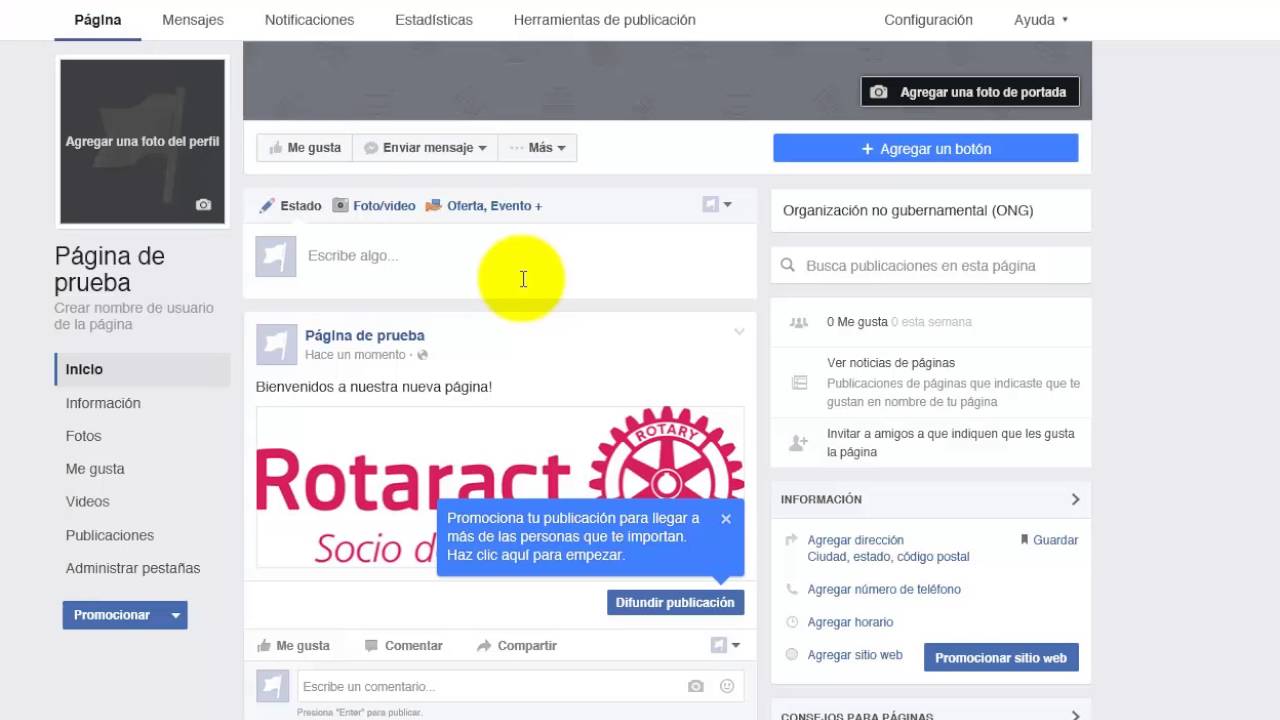
Task: Click Difundir publicación button
Action: tap(675, 602)
